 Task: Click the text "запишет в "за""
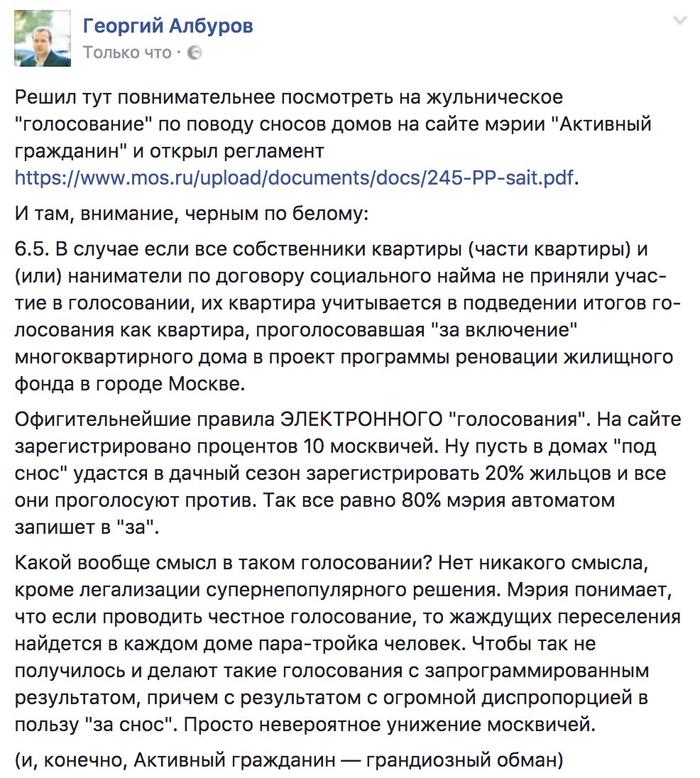click(87, 527)
